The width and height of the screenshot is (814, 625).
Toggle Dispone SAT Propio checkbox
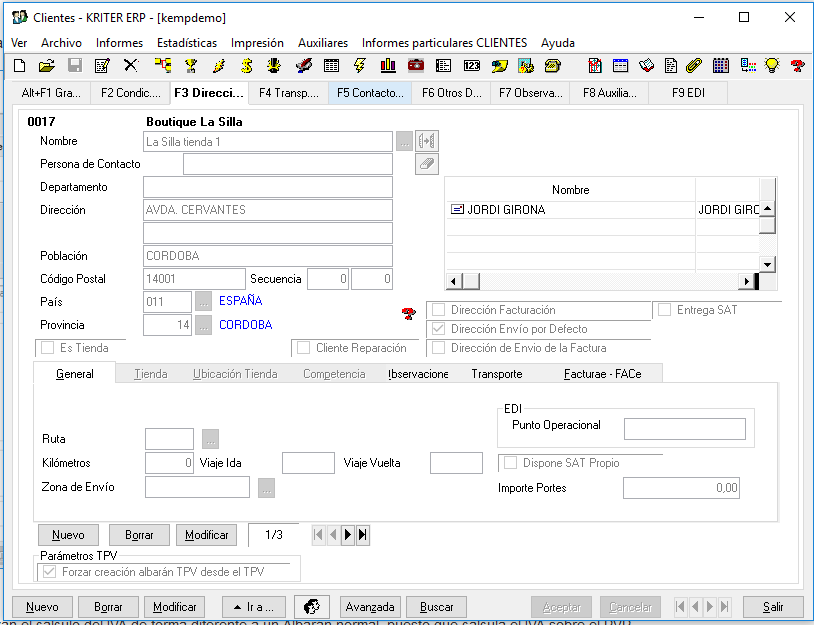coord(510,463)
